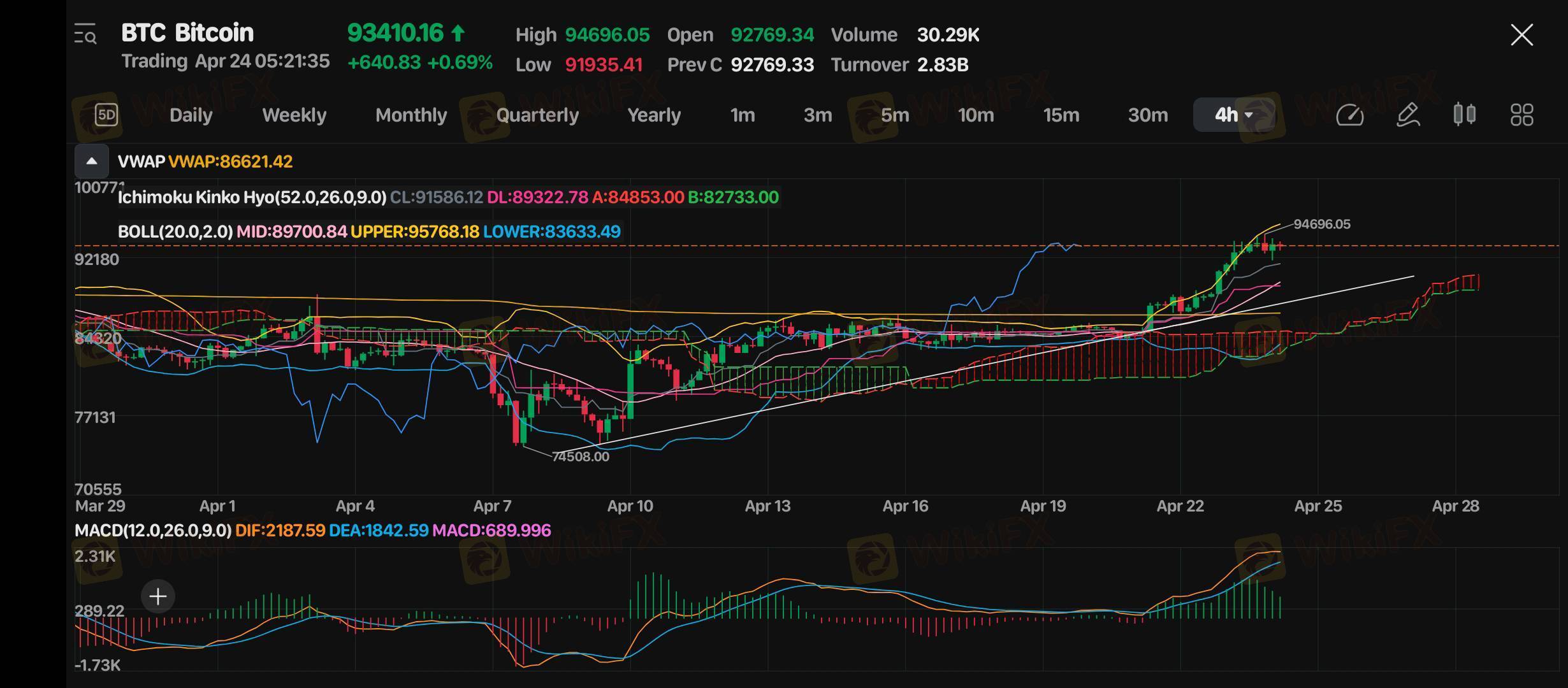Click the DL:89322.78 Ichimoku value
Viewport: 1568px width, 688px height.
coord(537,197)
